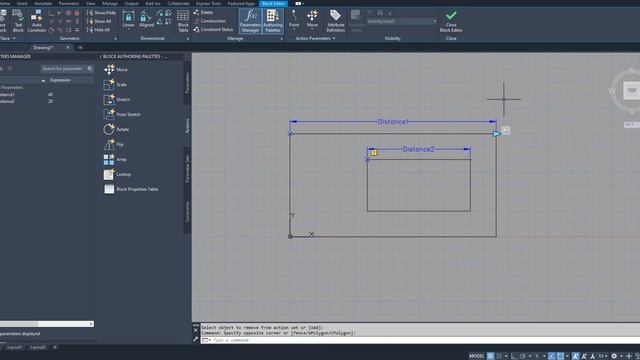Open the Attribute Definition tool

[x=336, y=21]
